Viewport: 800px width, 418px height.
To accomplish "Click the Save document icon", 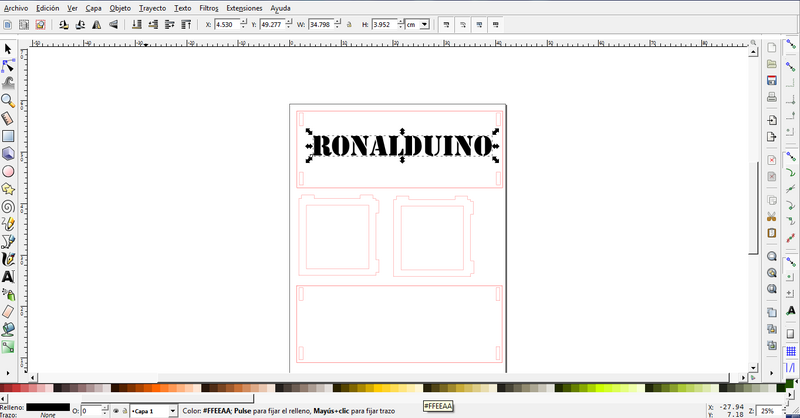I will [x=771, y=82].
